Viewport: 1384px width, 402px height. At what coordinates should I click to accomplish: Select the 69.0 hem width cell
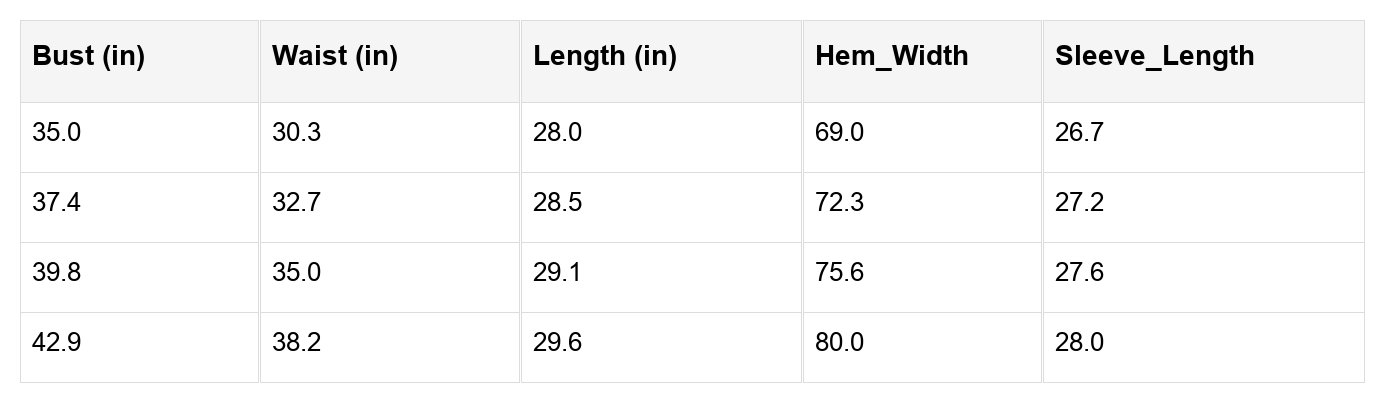tap(840, 133)
